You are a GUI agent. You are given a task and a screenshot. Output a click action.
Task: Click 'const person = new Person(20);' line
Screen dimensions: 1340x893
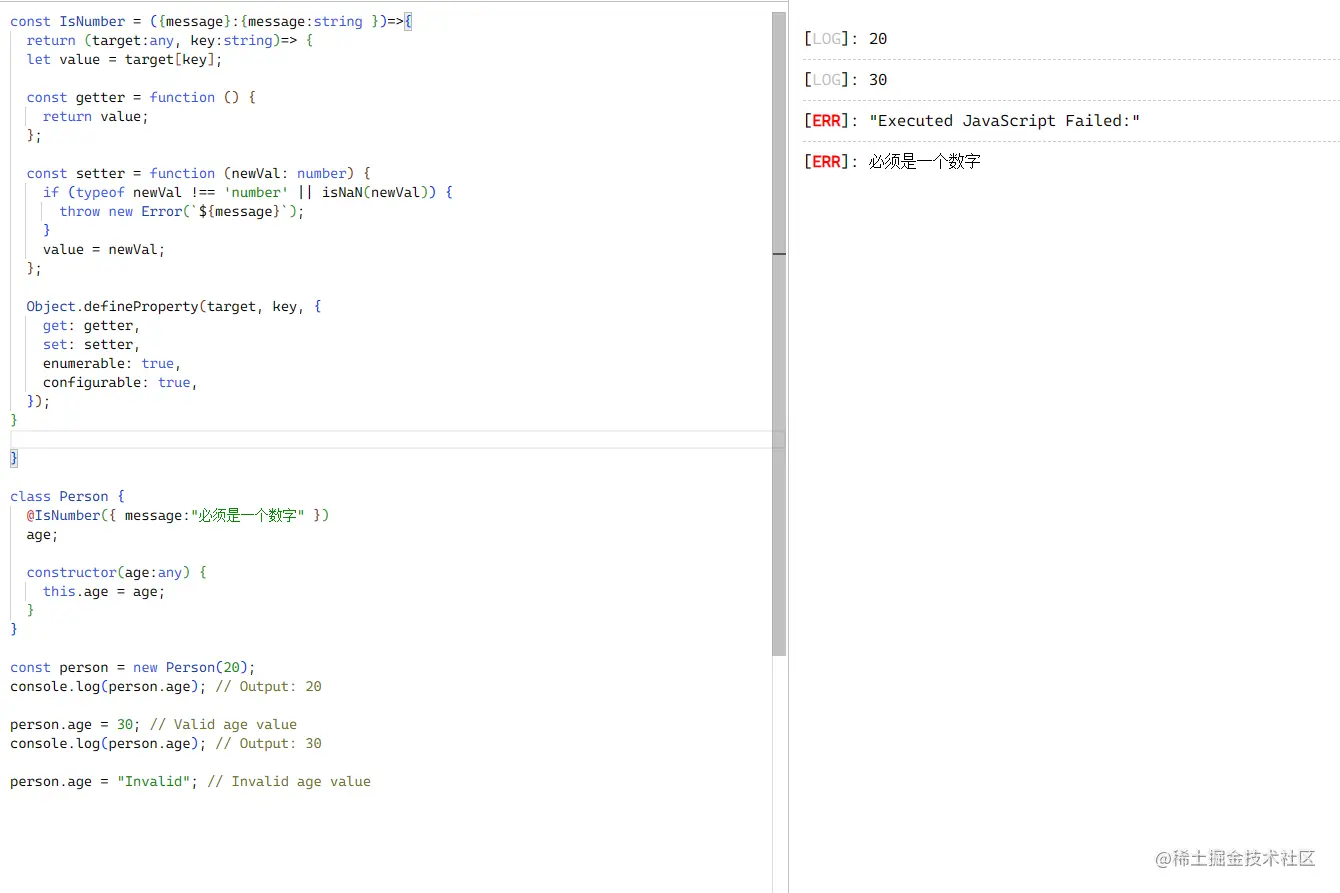coord(133,667)
